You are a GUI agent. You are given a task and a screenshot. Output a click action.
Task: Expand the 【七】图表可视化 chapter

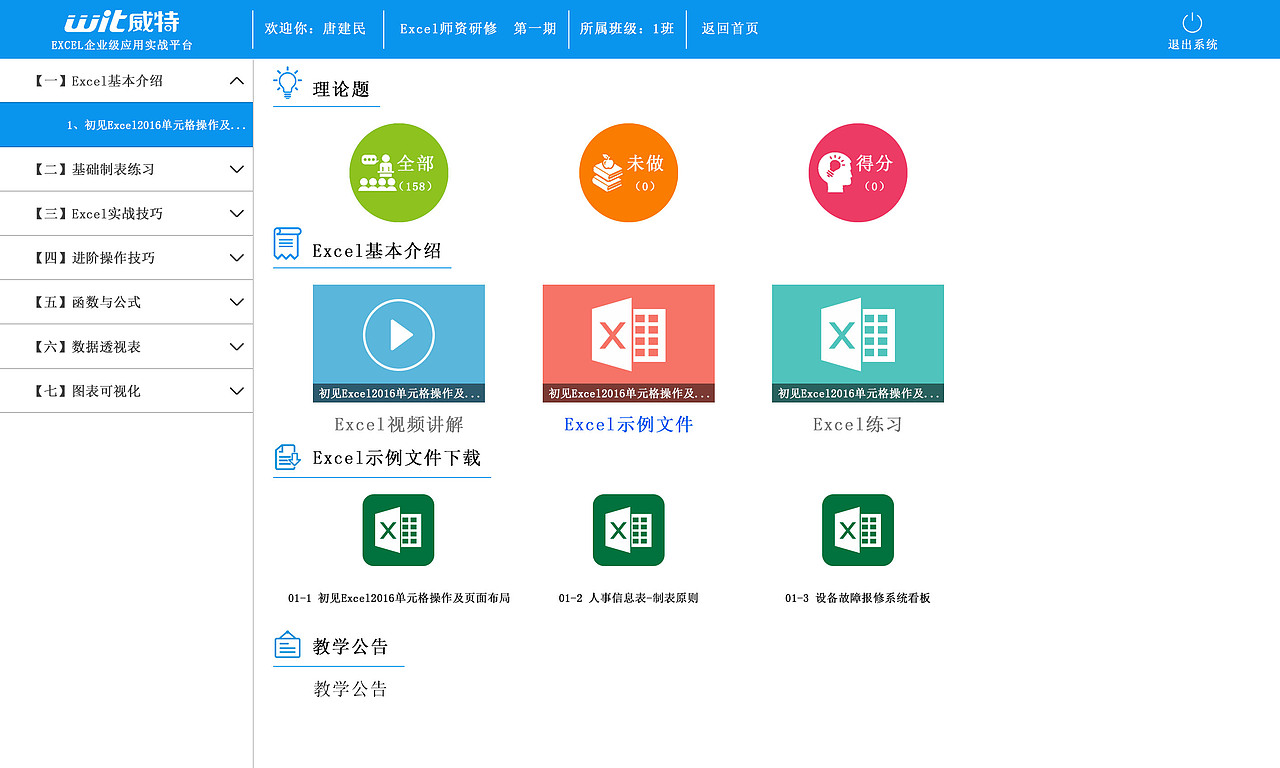127,390
